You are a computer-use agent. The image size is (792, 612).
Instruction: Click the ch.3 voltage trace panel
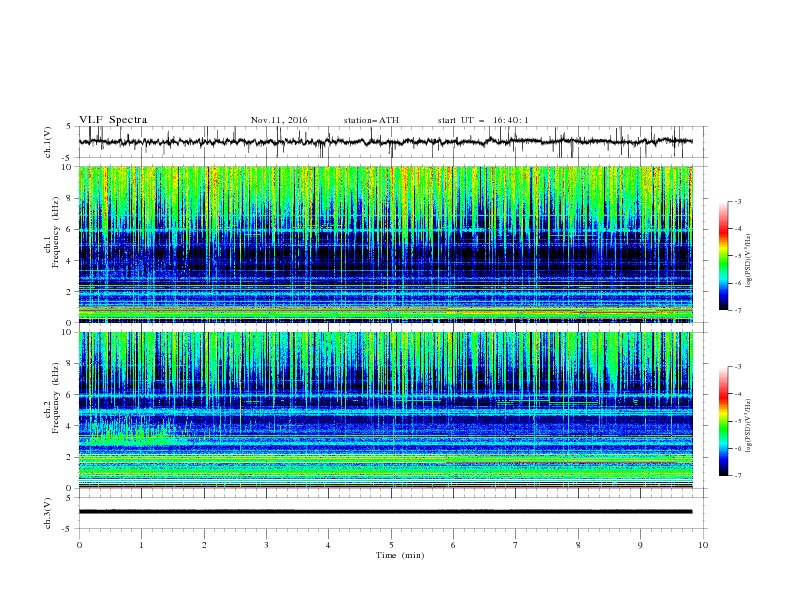coord(392,513)
